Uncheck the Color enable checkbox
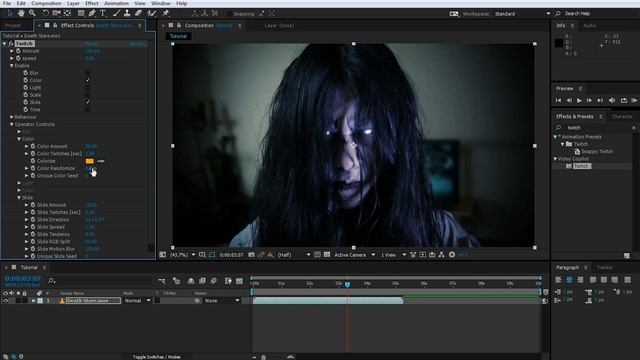This screenshot has width=640, height=360. [87, 80]
